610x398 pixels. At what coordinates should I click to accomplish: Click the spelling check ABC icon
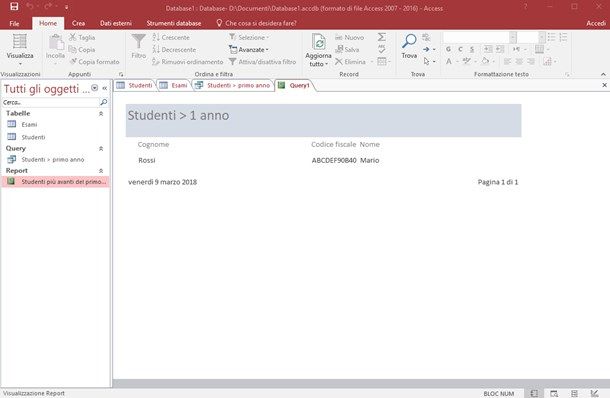pyautogui.click(x=382, y=49)
